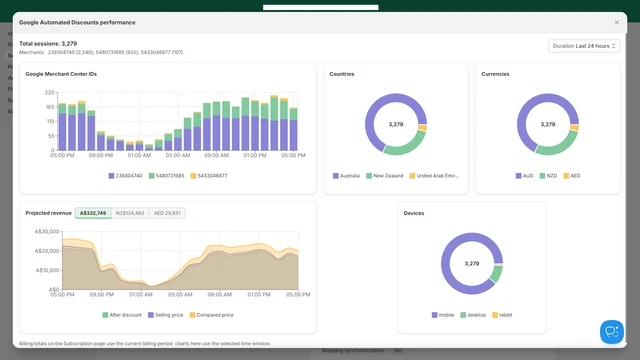Toggle the 239304740 merchant legend swatch

click(111, 176)
